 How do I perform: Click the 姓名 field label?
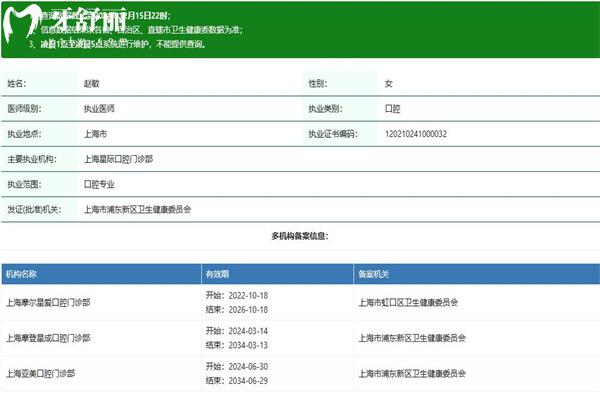click(16, 83)
